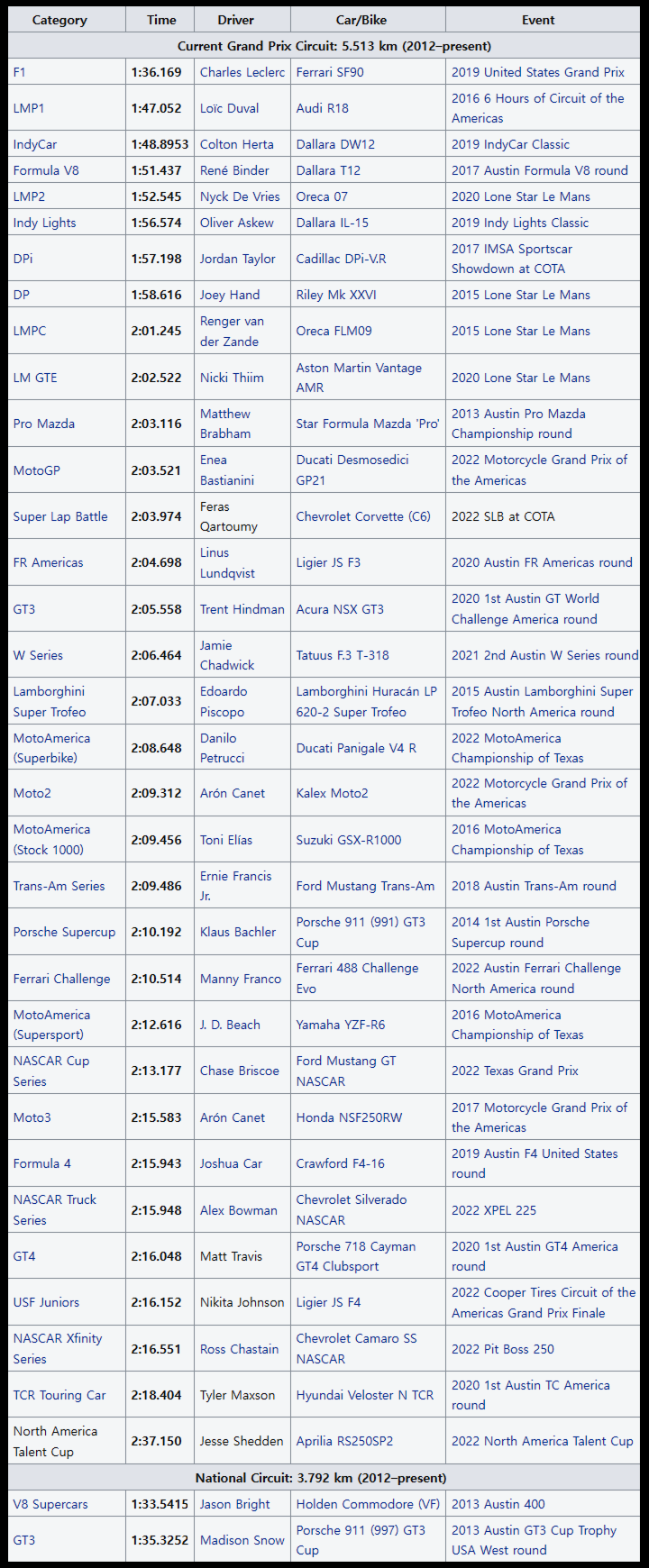Click the Cadillac DPi-V.R link

[x=341, y=259]
